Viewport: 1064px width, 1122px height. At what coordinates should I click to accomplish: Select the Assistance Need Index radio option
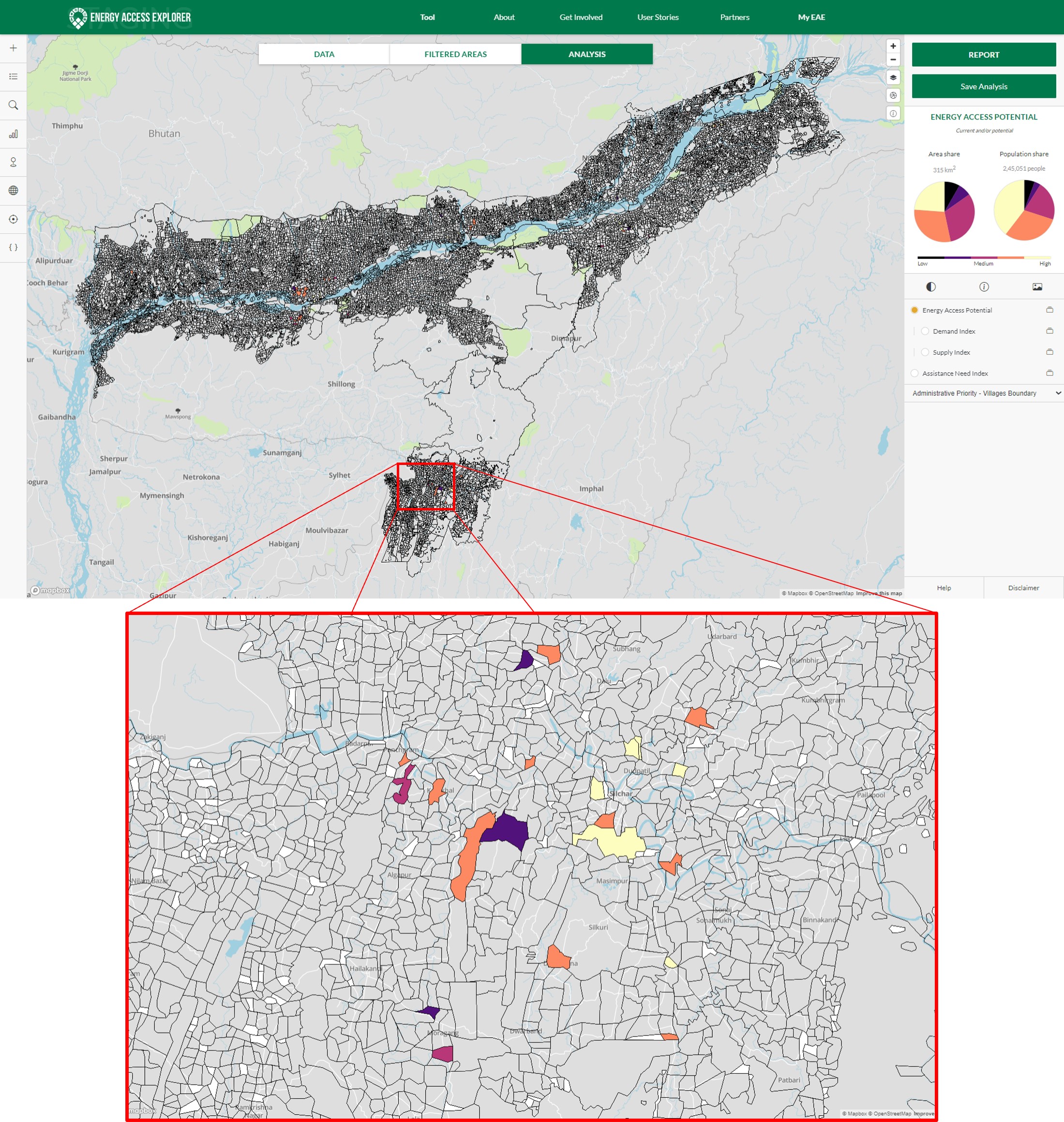tap(914, 373)
